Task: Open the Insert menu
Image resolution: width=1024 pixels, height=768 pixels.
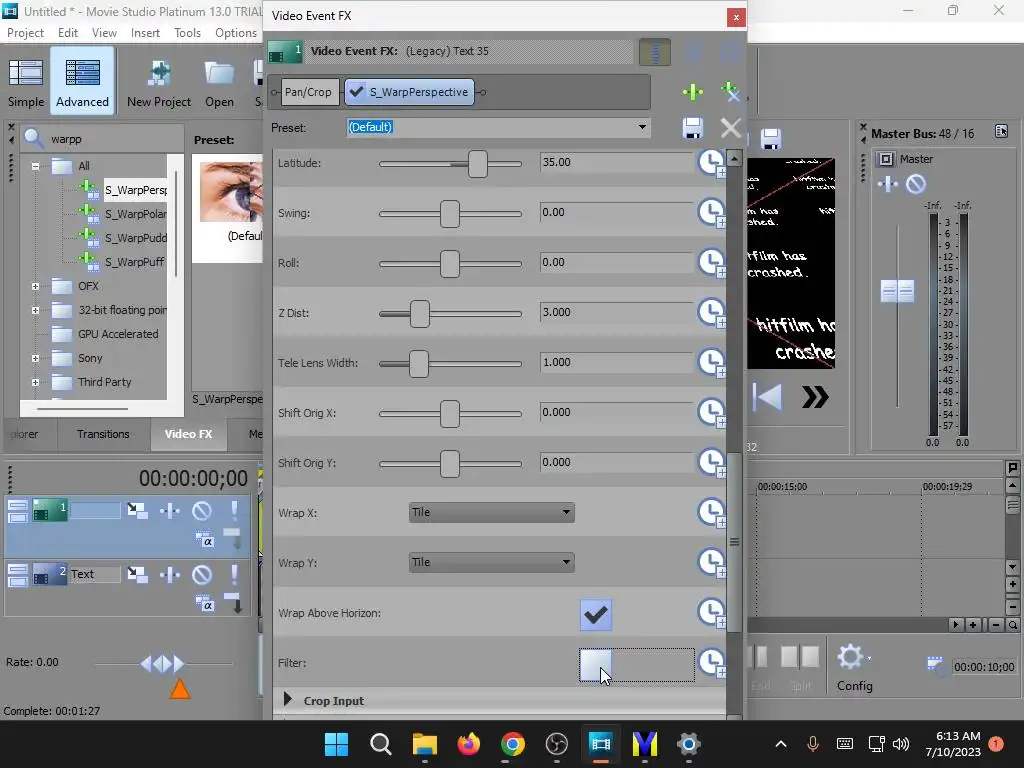Action: coord(145,33)
